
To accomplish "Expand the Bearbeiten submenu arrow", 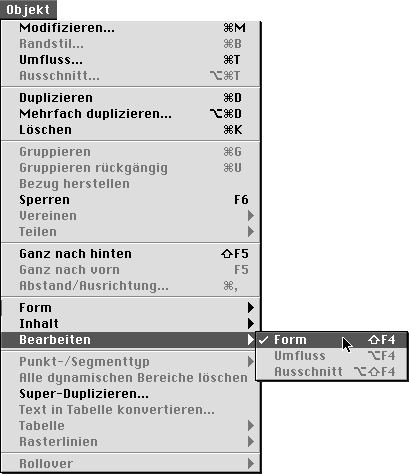I will [251, 340].
